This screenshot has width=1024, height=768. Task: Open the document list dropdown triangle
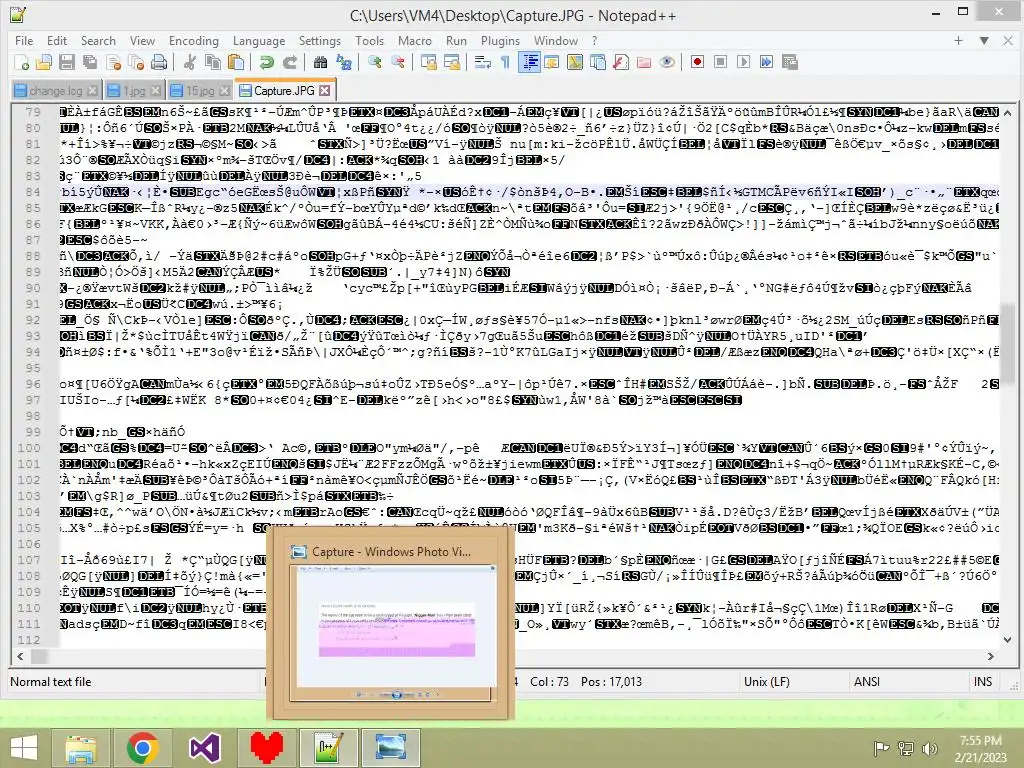tap(984, 40)
